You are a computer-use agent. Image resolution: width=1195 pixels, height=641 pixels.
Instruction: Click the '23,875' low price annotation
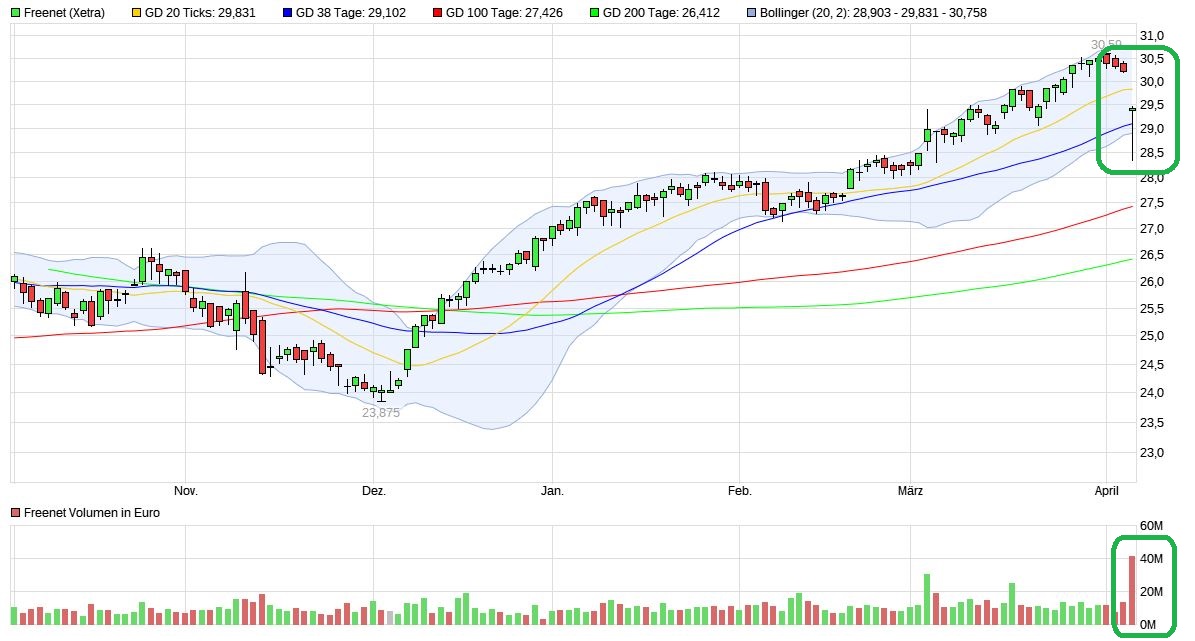pos(381,412)
